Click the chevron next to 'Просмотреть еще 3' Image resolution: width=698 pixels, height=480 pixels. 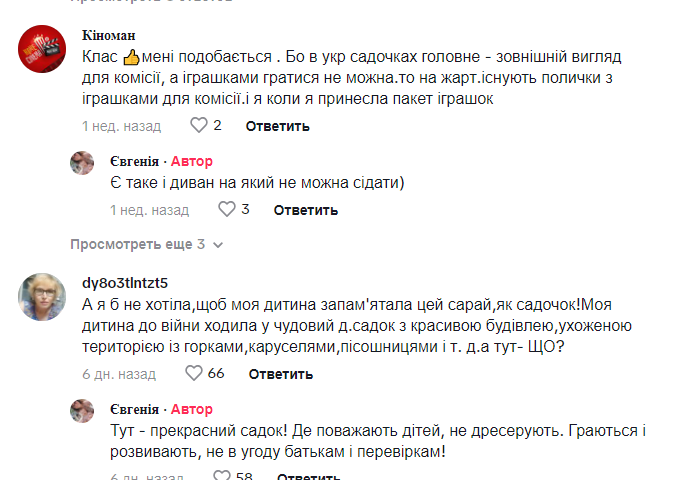[218, 244]
